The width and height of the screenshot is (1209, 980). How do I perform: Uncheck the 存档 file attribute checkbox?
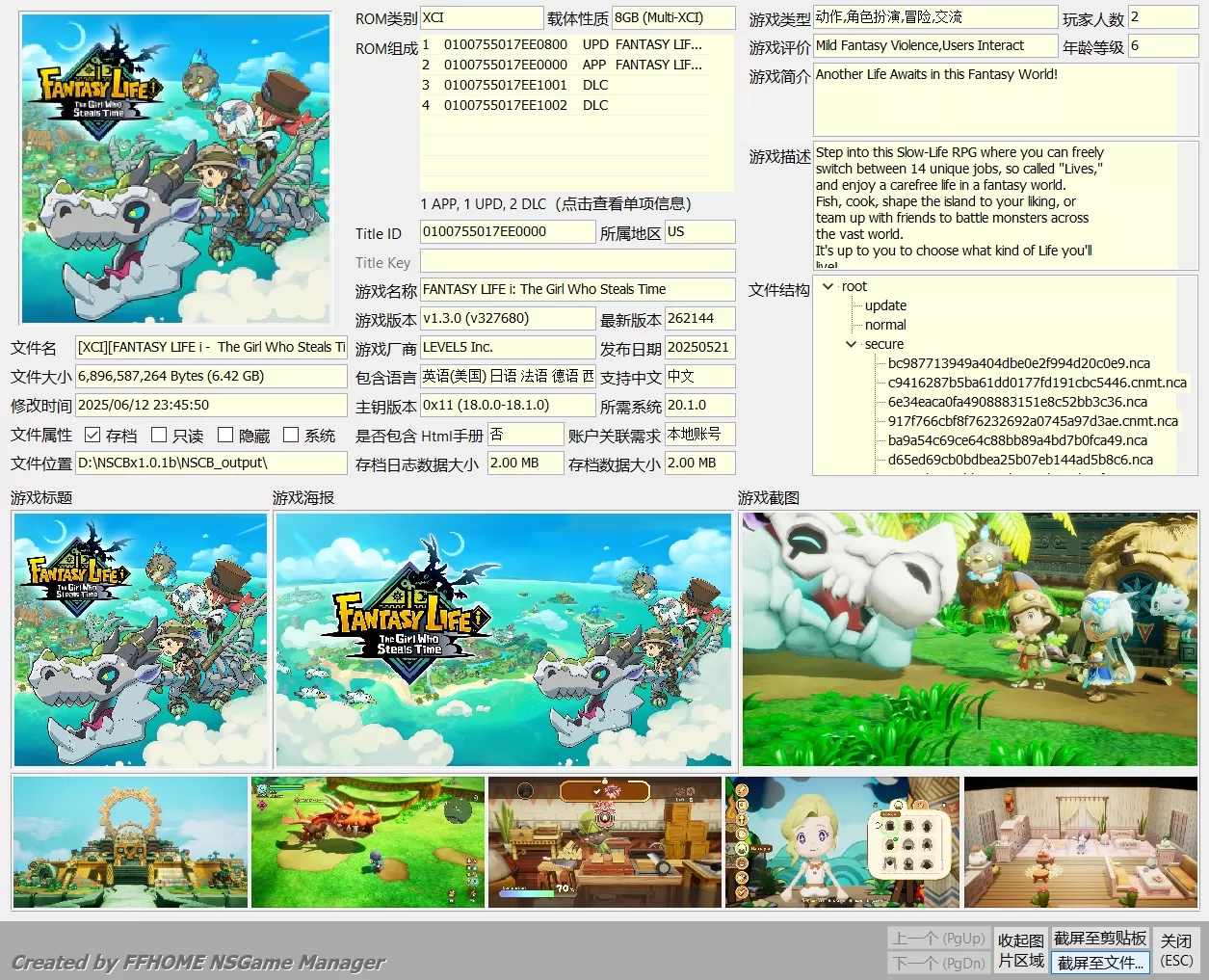point(92,434)
